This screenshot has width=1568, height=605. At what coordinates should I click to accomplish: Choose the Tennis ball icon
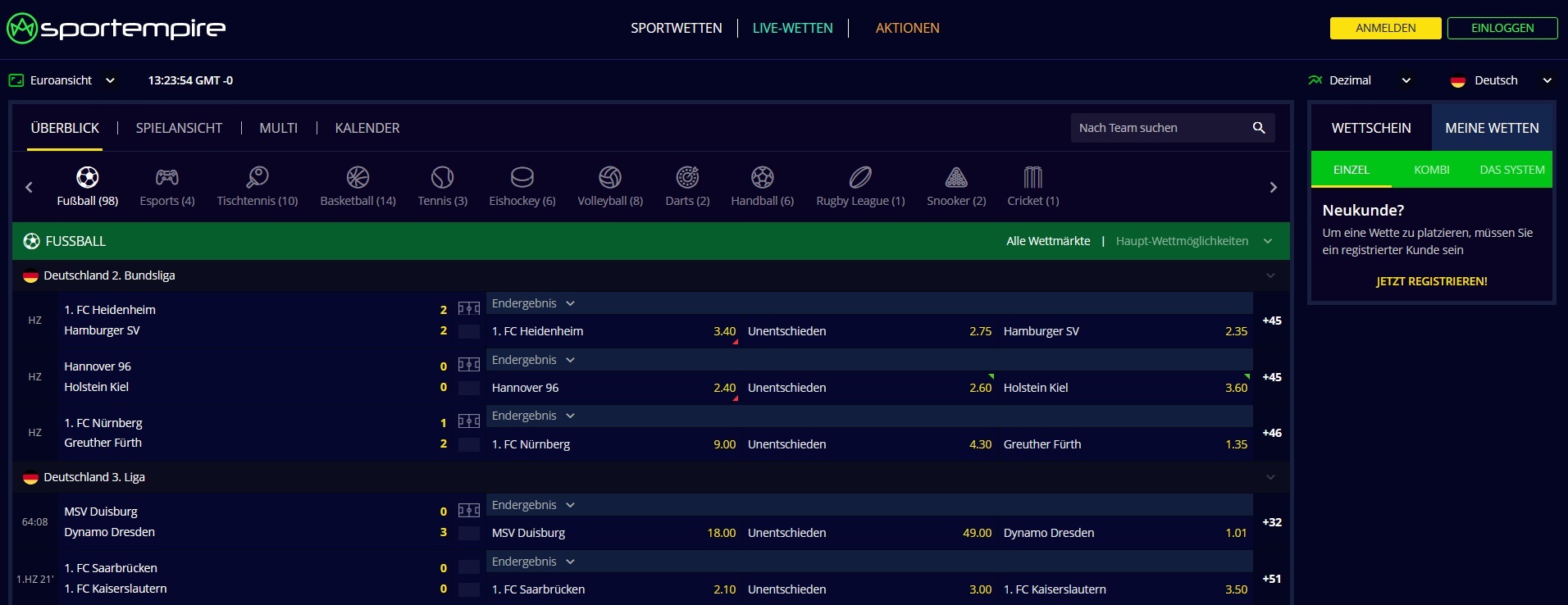point(442,177)
